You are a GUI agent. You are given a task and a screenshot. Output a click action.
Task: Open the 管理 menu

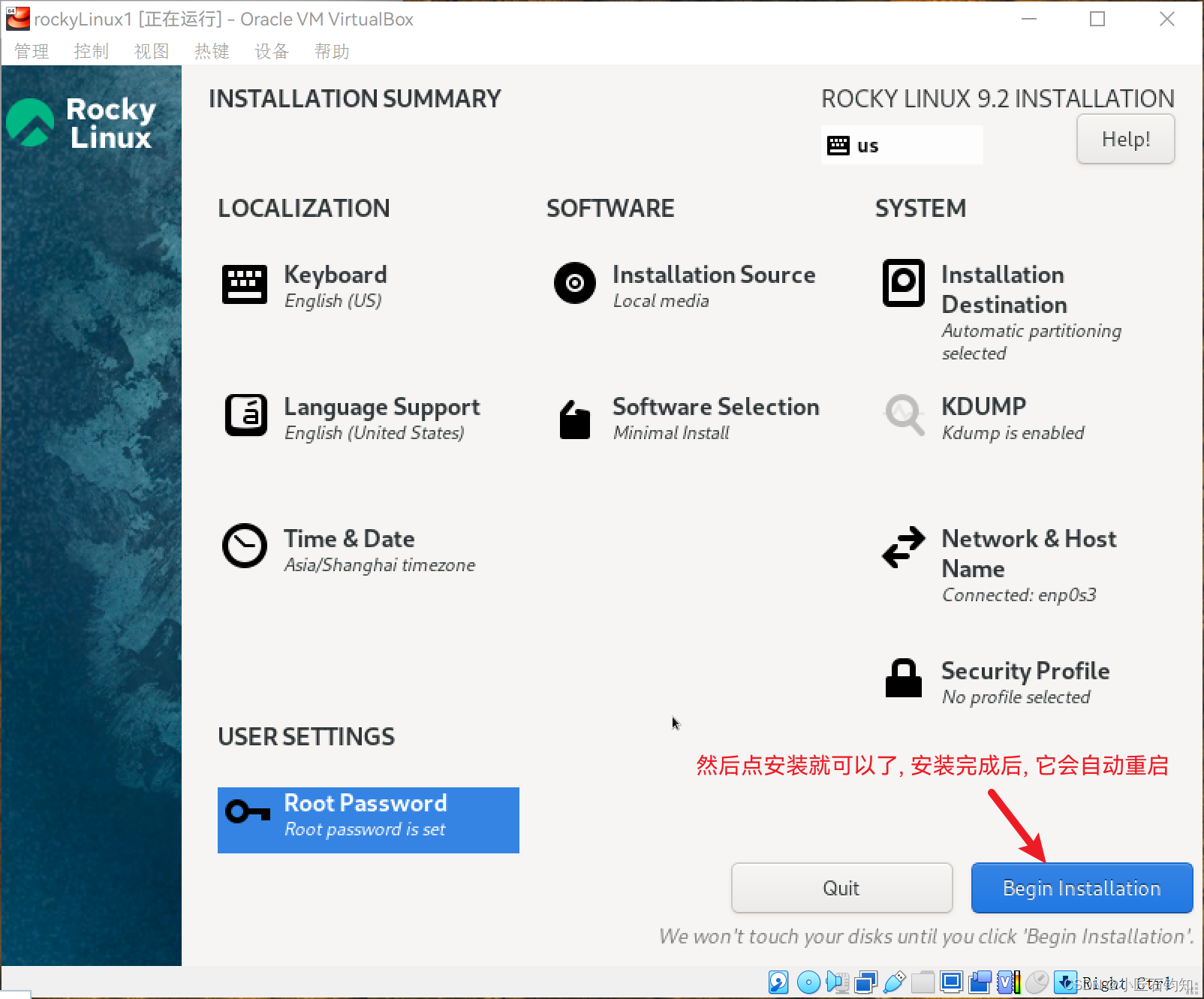pyautogui.click(x=32, y=51)
